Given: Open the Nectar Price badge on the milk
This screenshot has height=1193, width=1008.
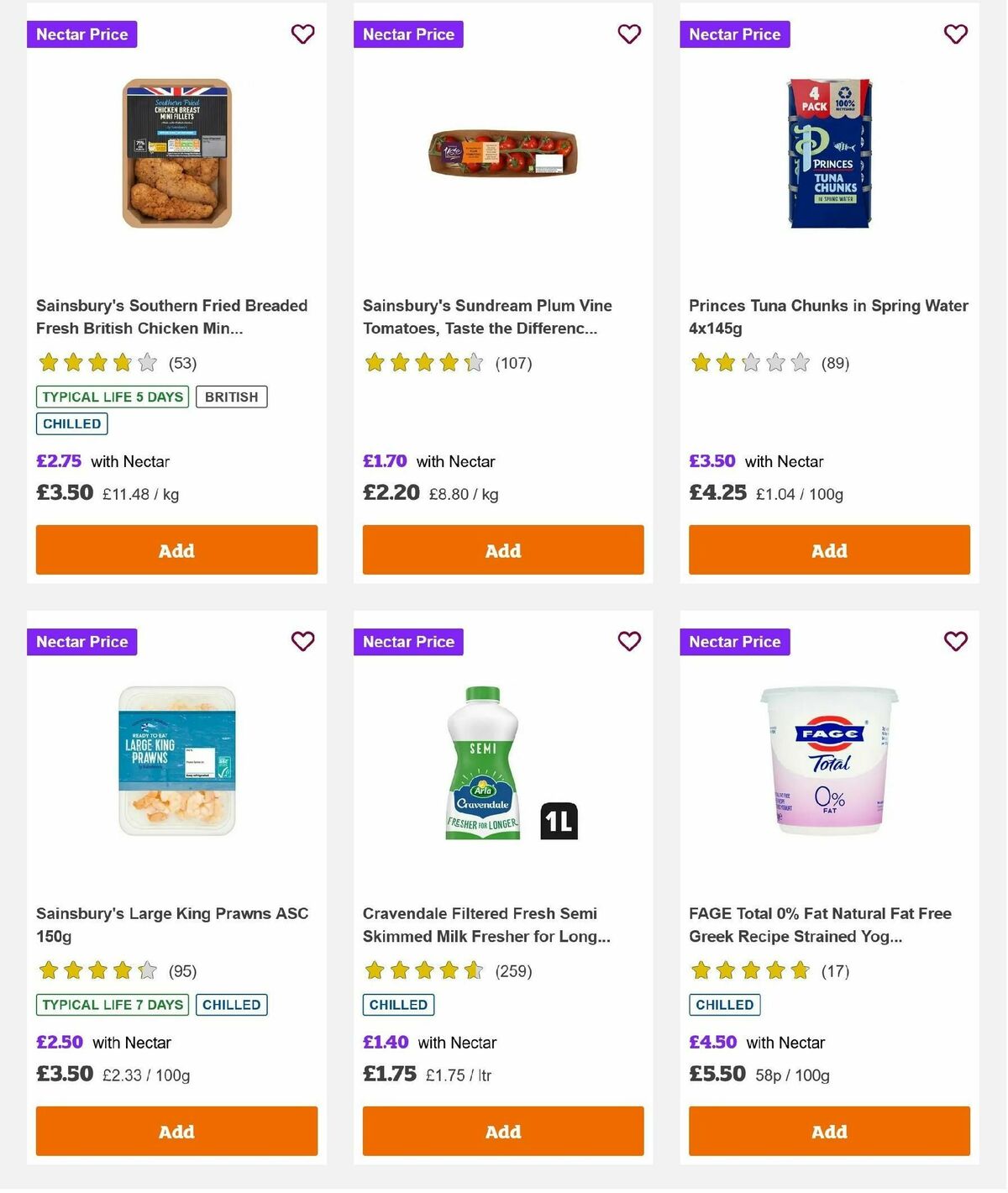Looking at the screenshot, I should 408,641.
